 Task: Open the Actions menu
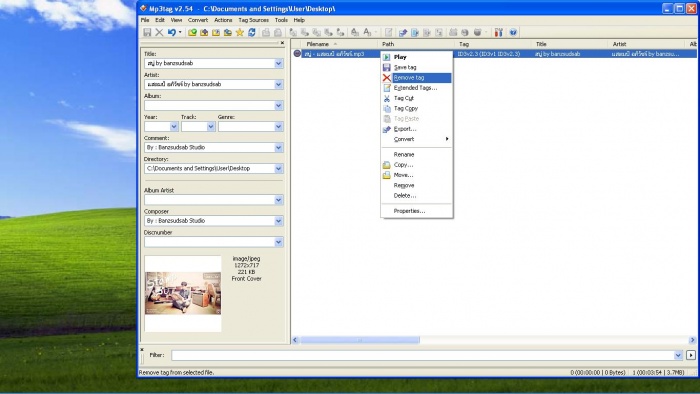click(223, 20)
